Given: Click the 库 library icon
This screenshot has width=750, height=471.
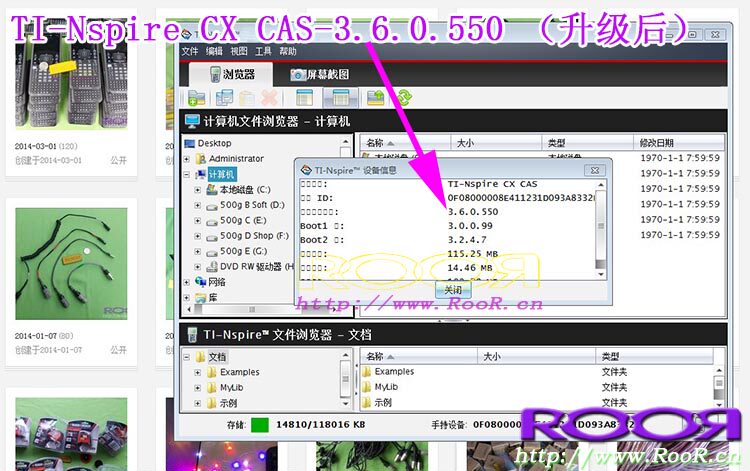Looking at the screenshot, I should [201, 297].
